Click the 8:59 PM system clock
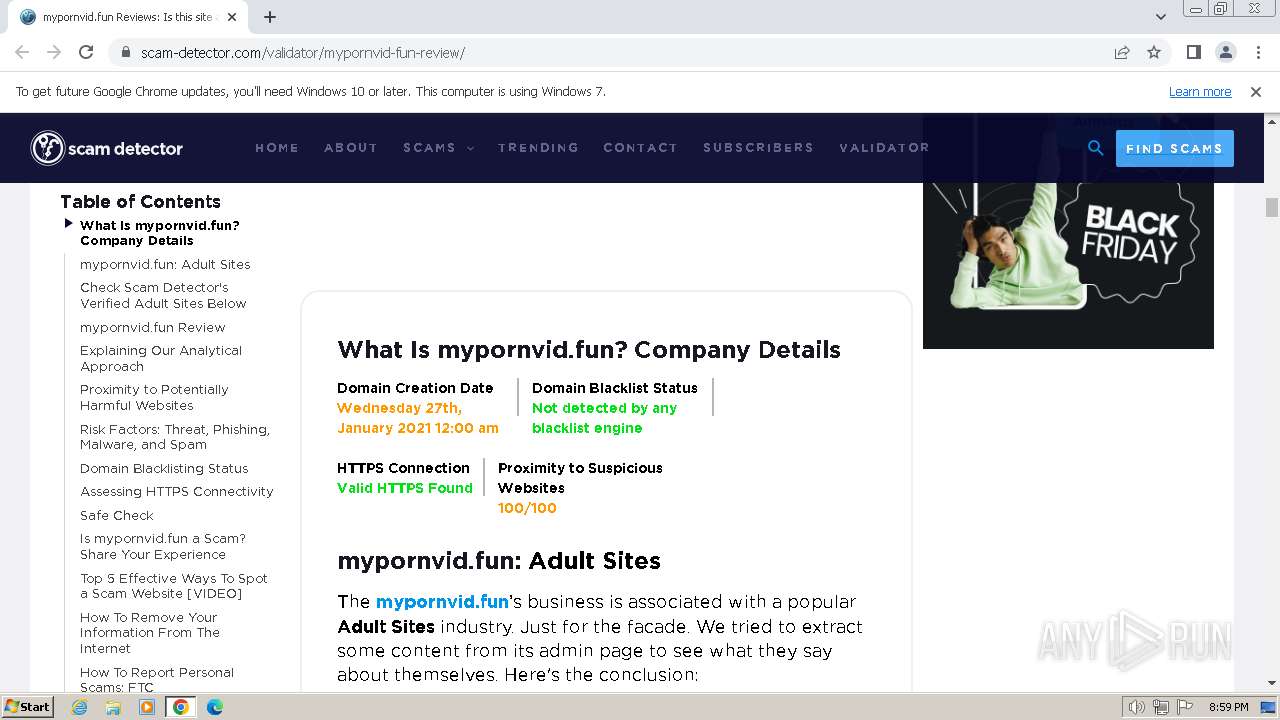Viewport: 1280px width, 720px height. click(1228, 707)
